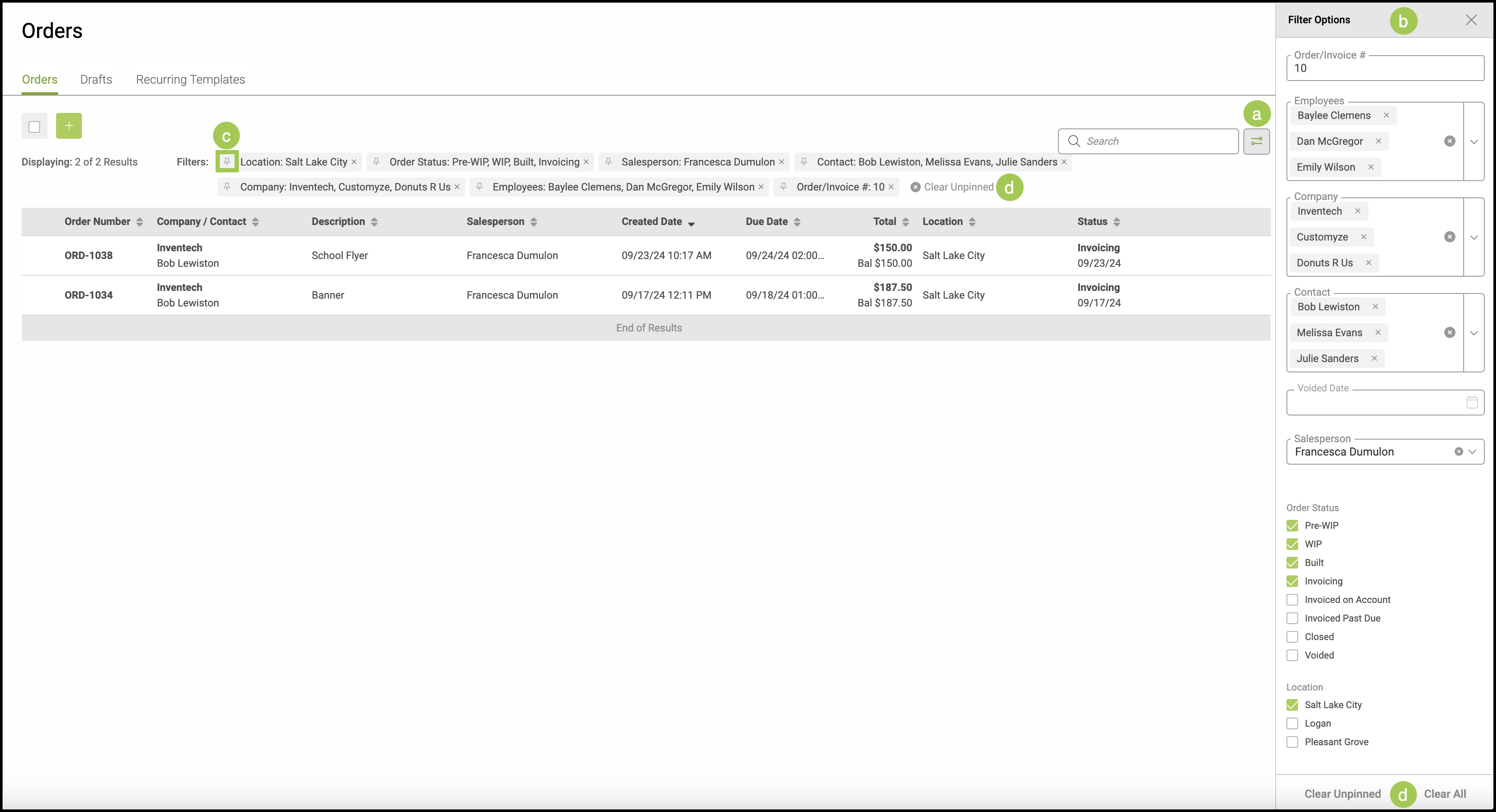Clear all selected companies in Company field
The image size is (1496, 812).
click(x=1449, y=237)
